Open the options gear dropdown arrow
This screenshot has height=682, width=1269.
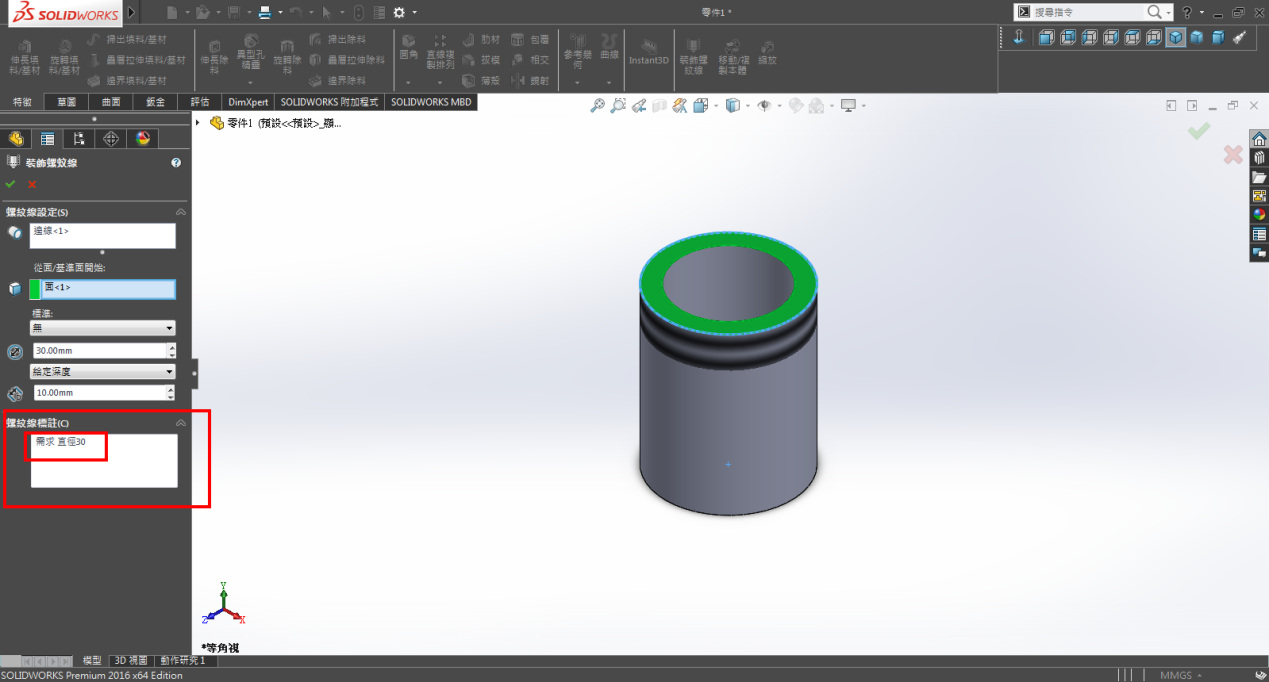tap(414, 12)
